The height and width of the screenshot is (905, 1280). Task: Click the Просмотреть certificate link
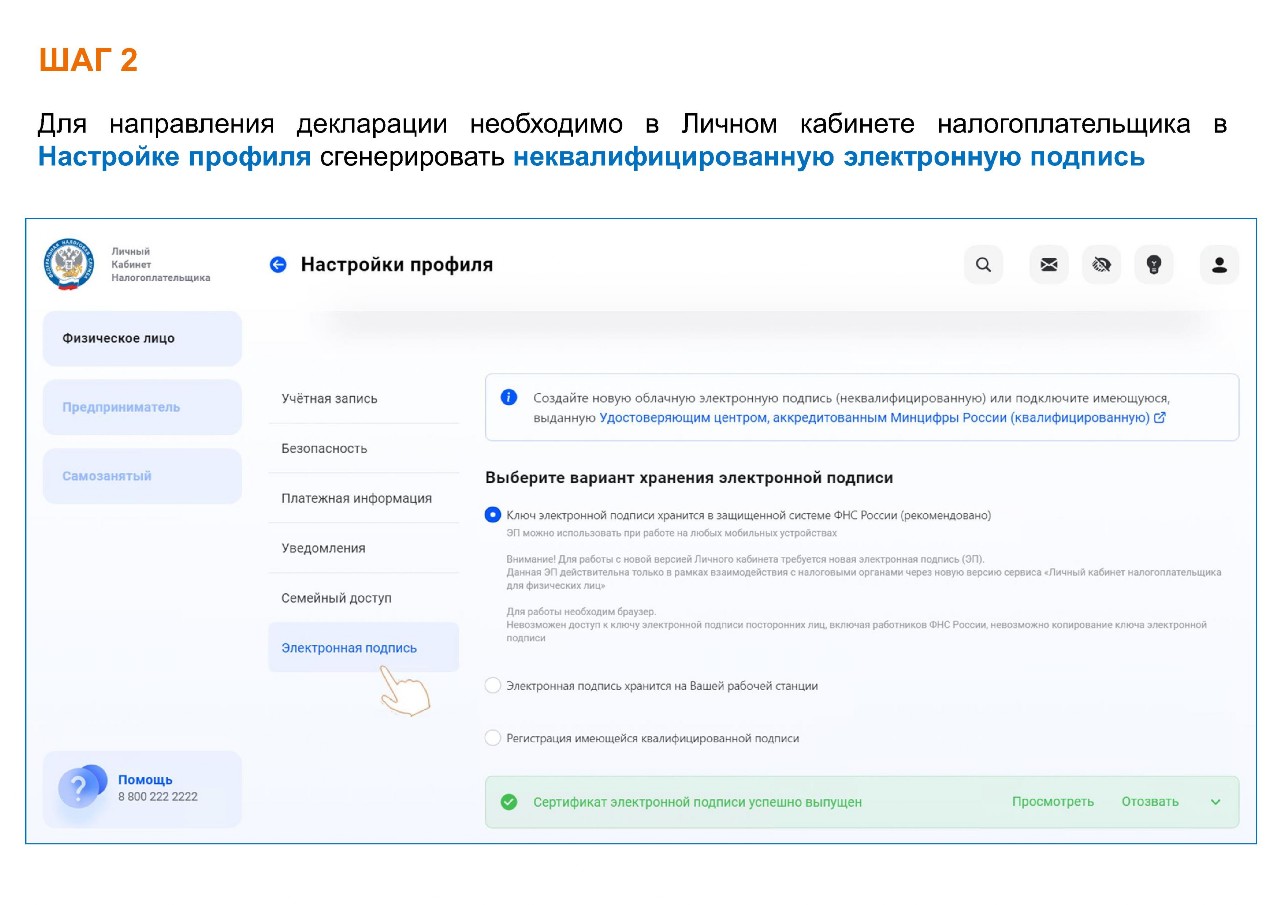(x=1052, y=802)
